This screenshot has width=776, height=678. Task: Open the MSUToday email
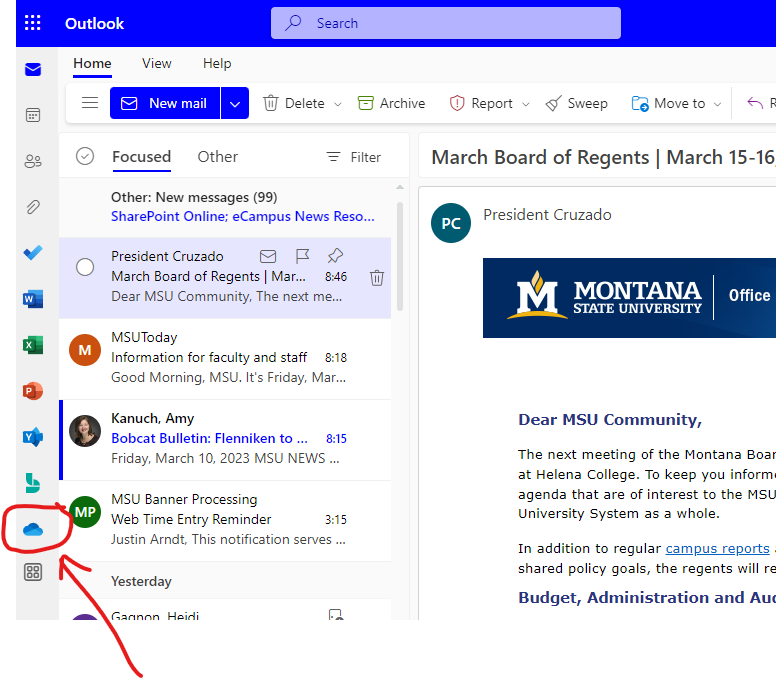point(225,358)
